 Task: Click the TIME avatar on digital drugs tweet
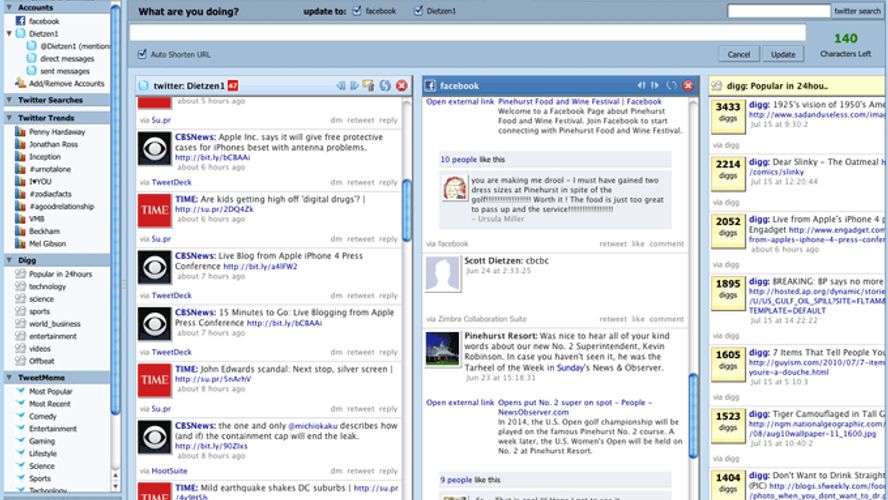click(x=154, y=211)
